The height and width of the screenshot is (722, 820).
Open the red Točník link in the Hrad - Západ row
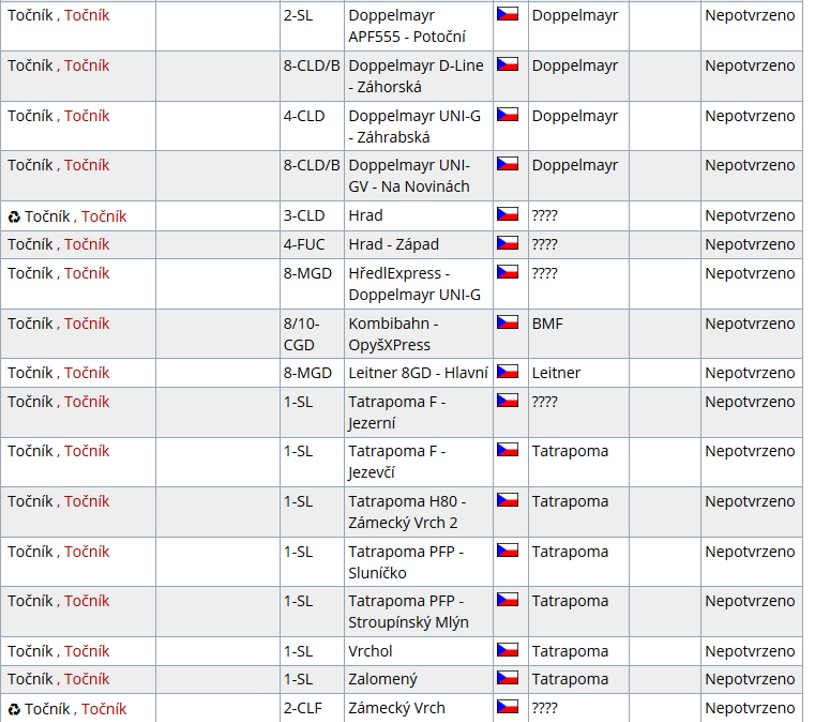87,244
